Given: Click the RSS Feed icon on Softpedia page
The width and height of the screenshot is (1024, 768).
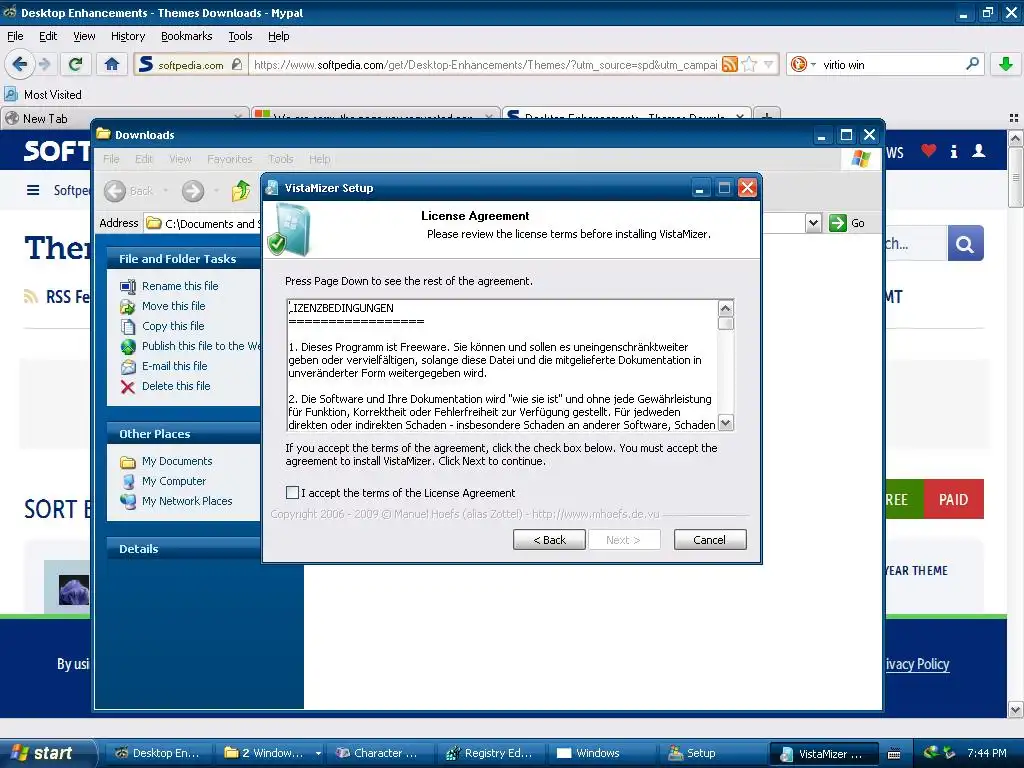Looking at the screenshot, I should [x=31, y=296].
